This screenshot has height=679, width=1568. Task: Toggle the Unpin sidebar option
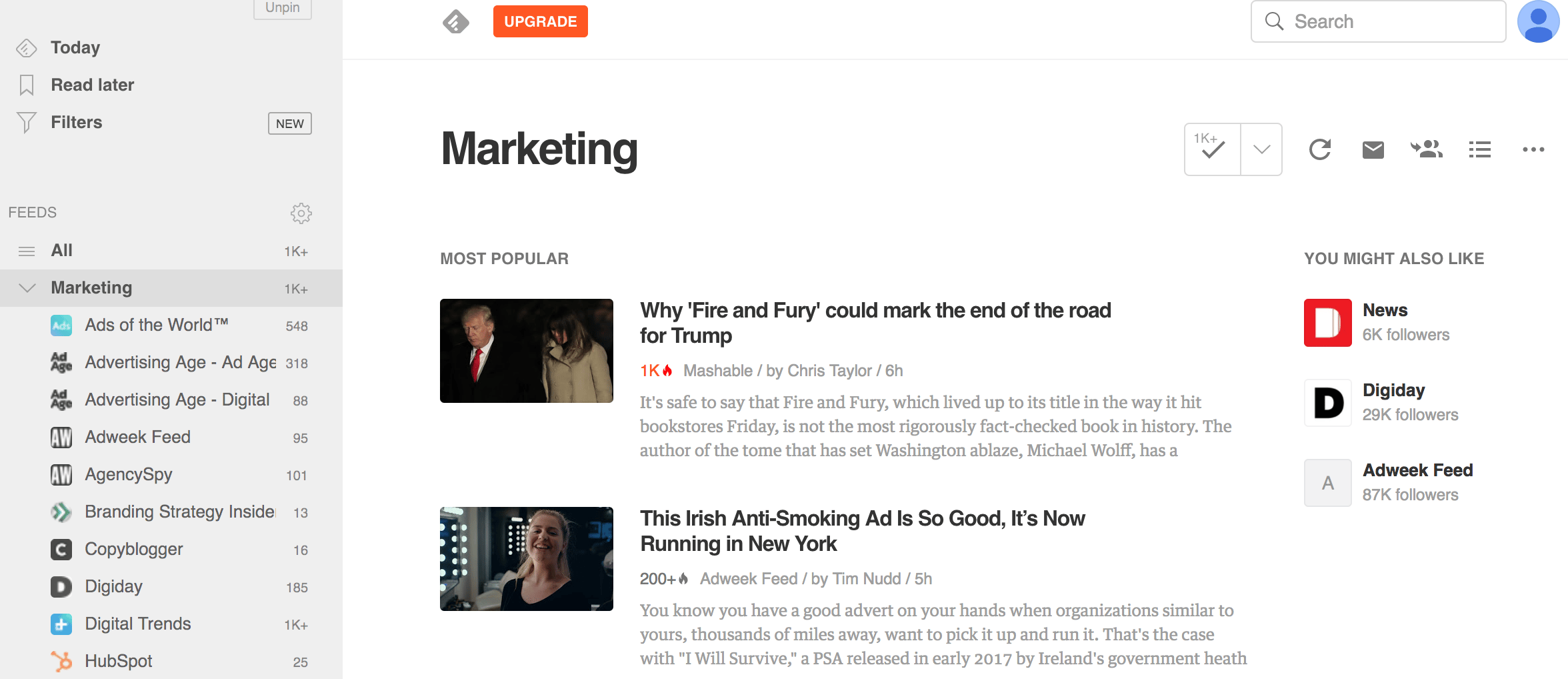(x=282, y=7)
